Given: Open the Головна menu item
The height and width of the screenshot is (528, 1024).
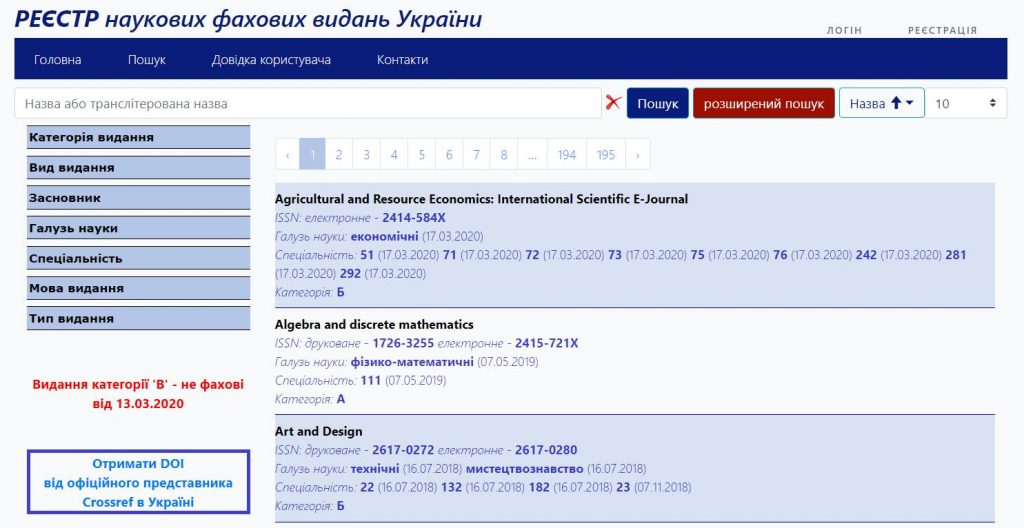Looking at the screenshot, I should point(58,60).
